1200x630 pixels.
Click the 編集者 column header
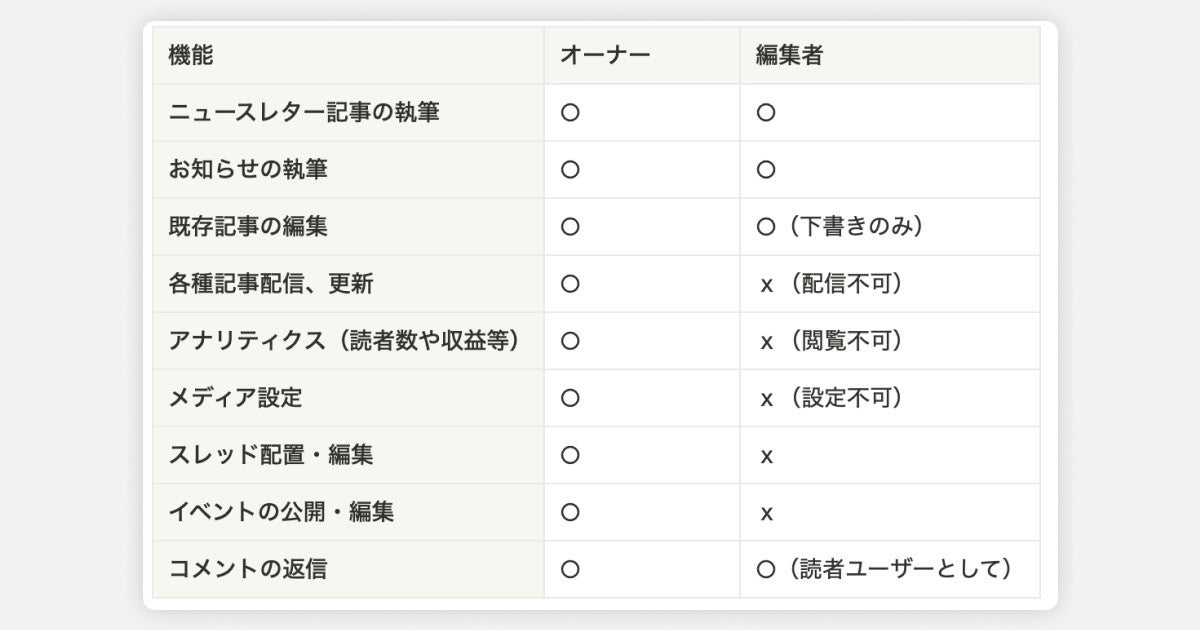(x=789, y=56)
